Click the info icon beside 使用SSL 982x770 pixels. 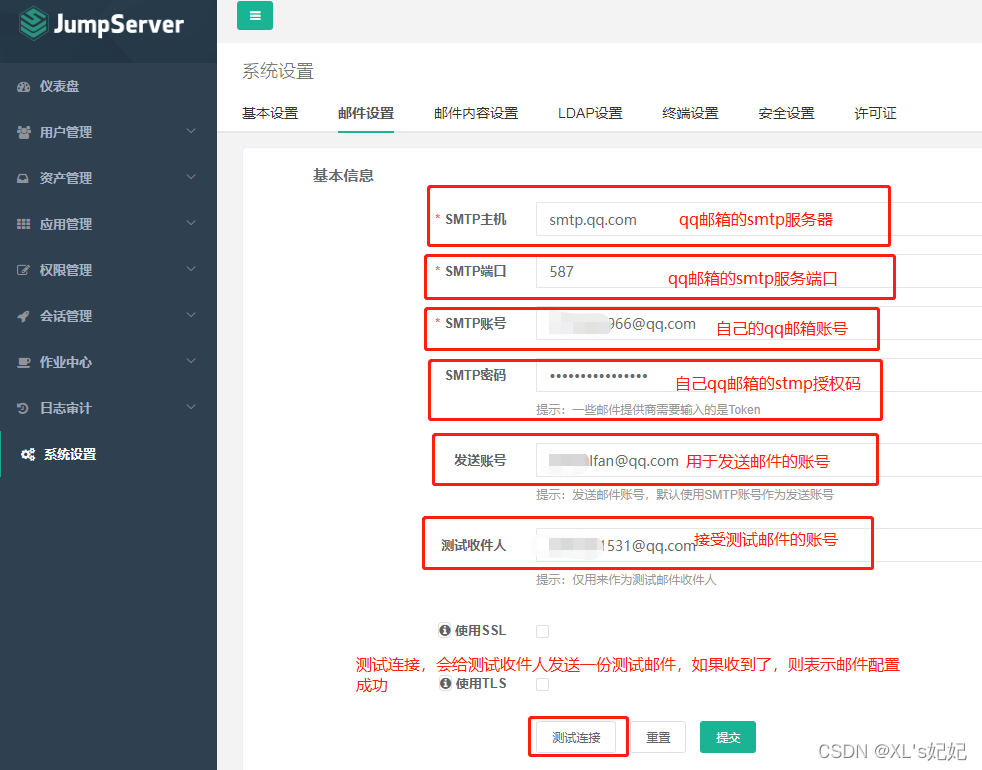point(445,630)
